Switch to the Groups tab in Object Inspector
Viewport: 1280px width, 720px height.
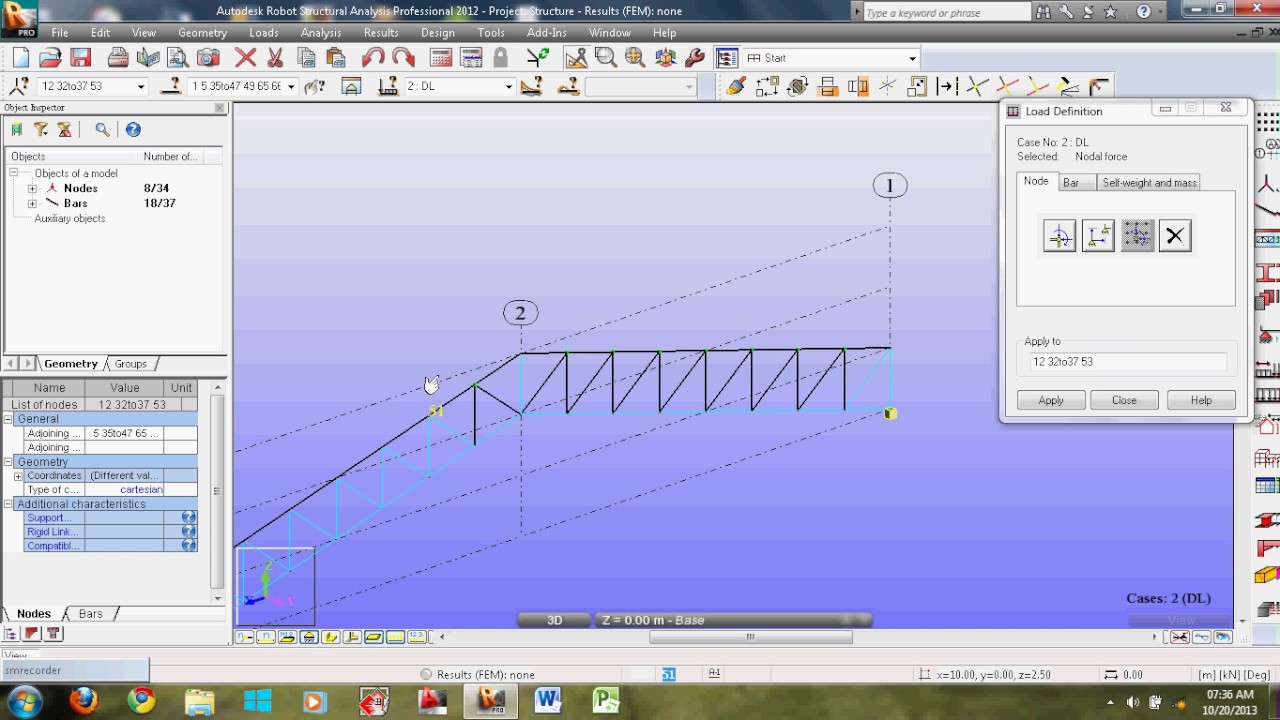(131, 364)
